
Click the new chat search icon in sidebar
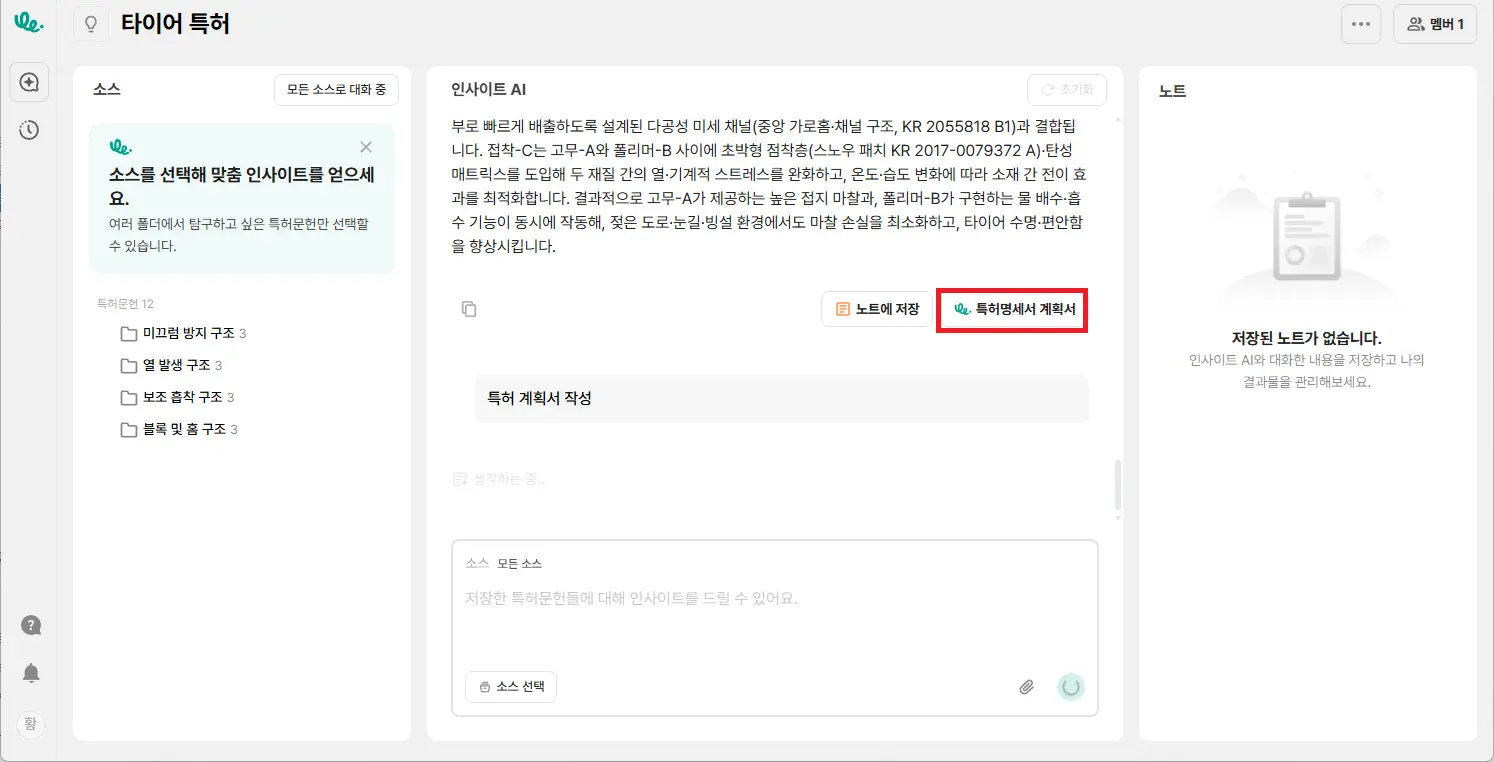coord(29,82)
